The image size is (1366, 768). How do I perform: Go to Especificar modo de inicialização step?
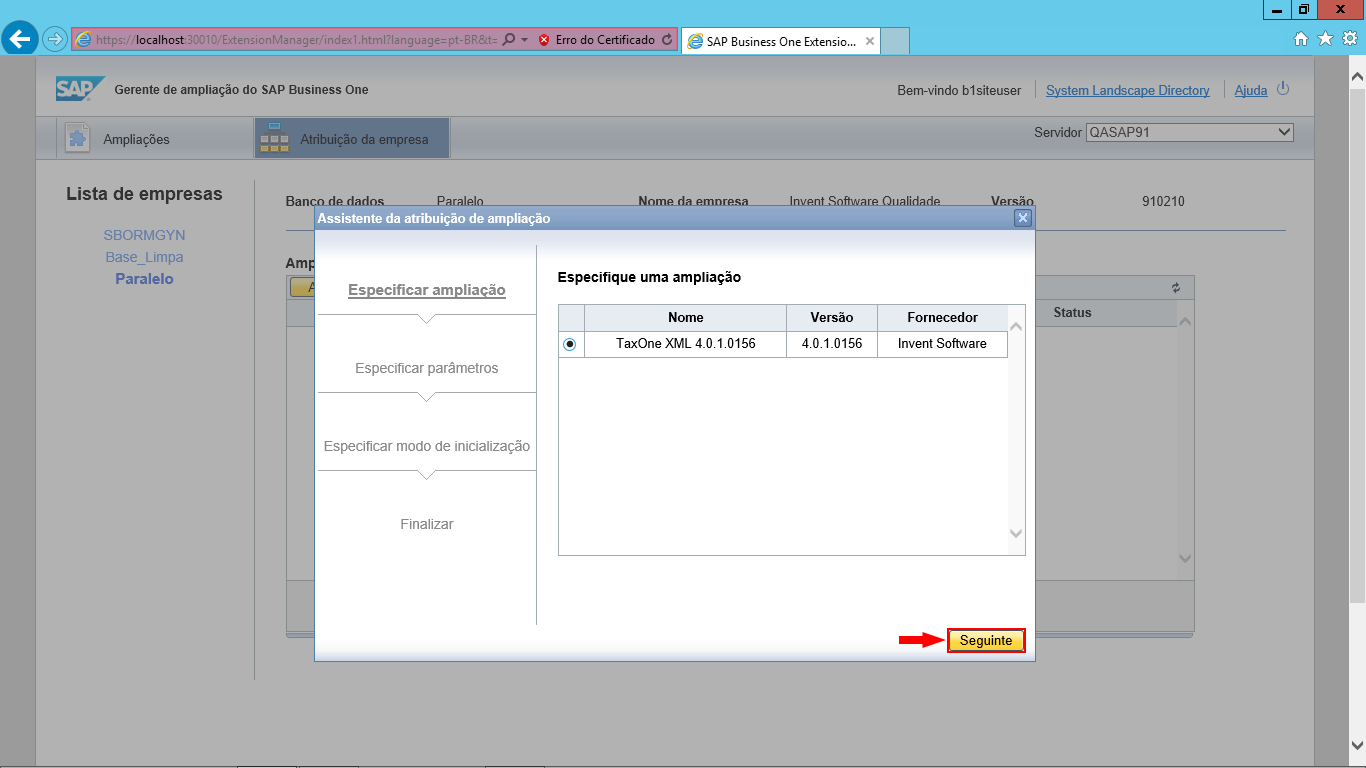tap(427, 446)
